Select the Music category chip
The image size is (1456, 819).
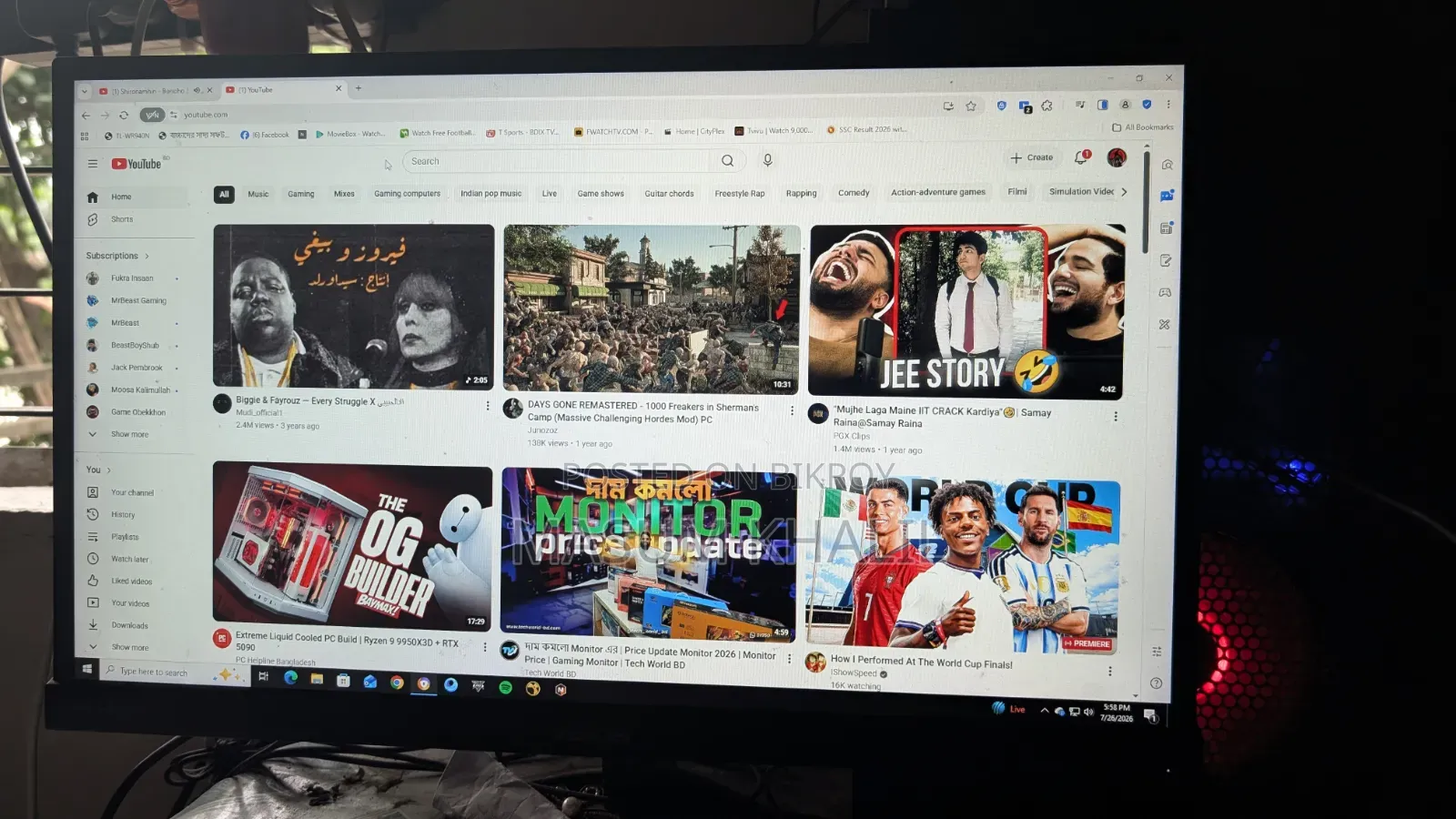click(258, 194)
